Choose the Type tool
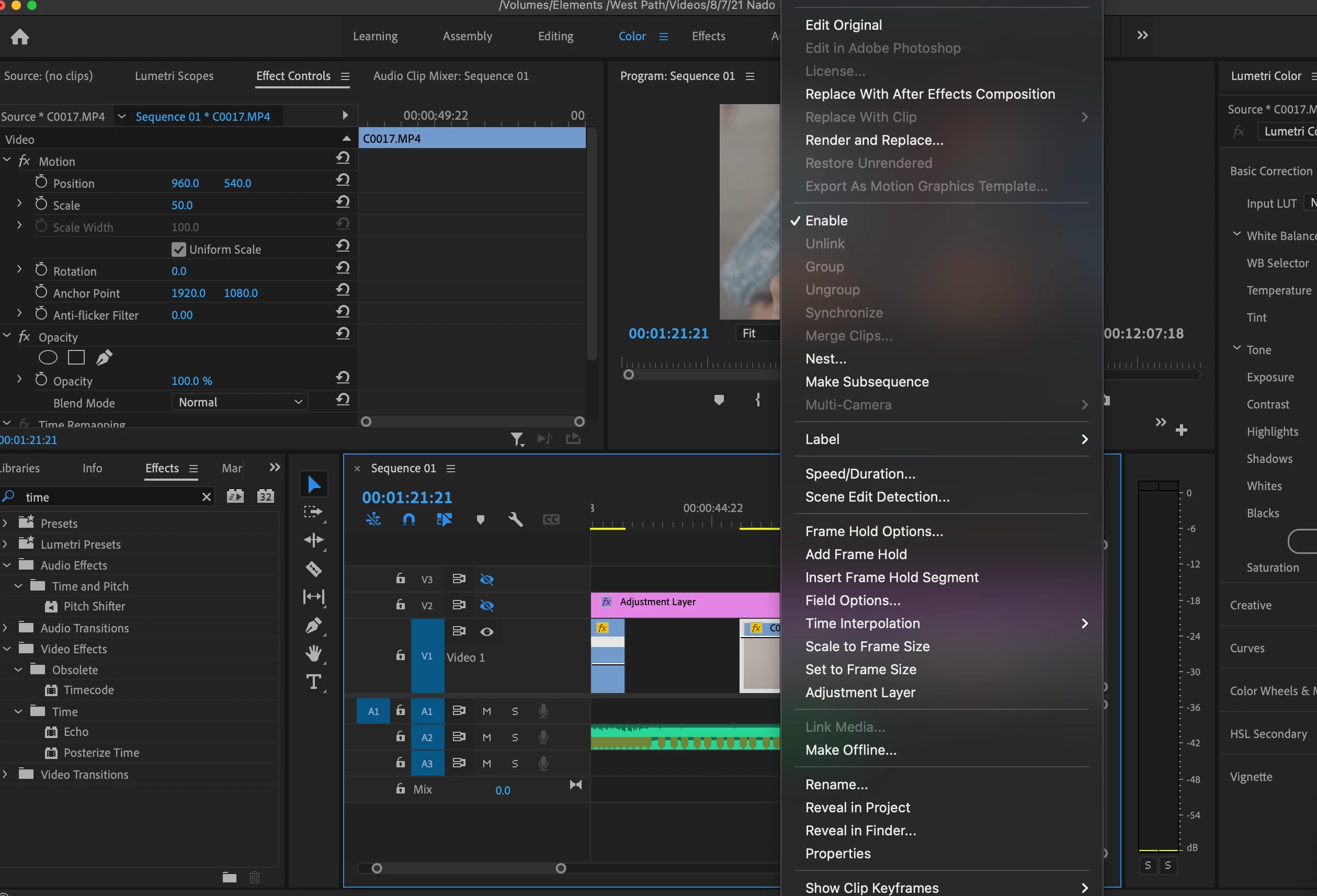The image size is (1317, 896). point(313,682)
